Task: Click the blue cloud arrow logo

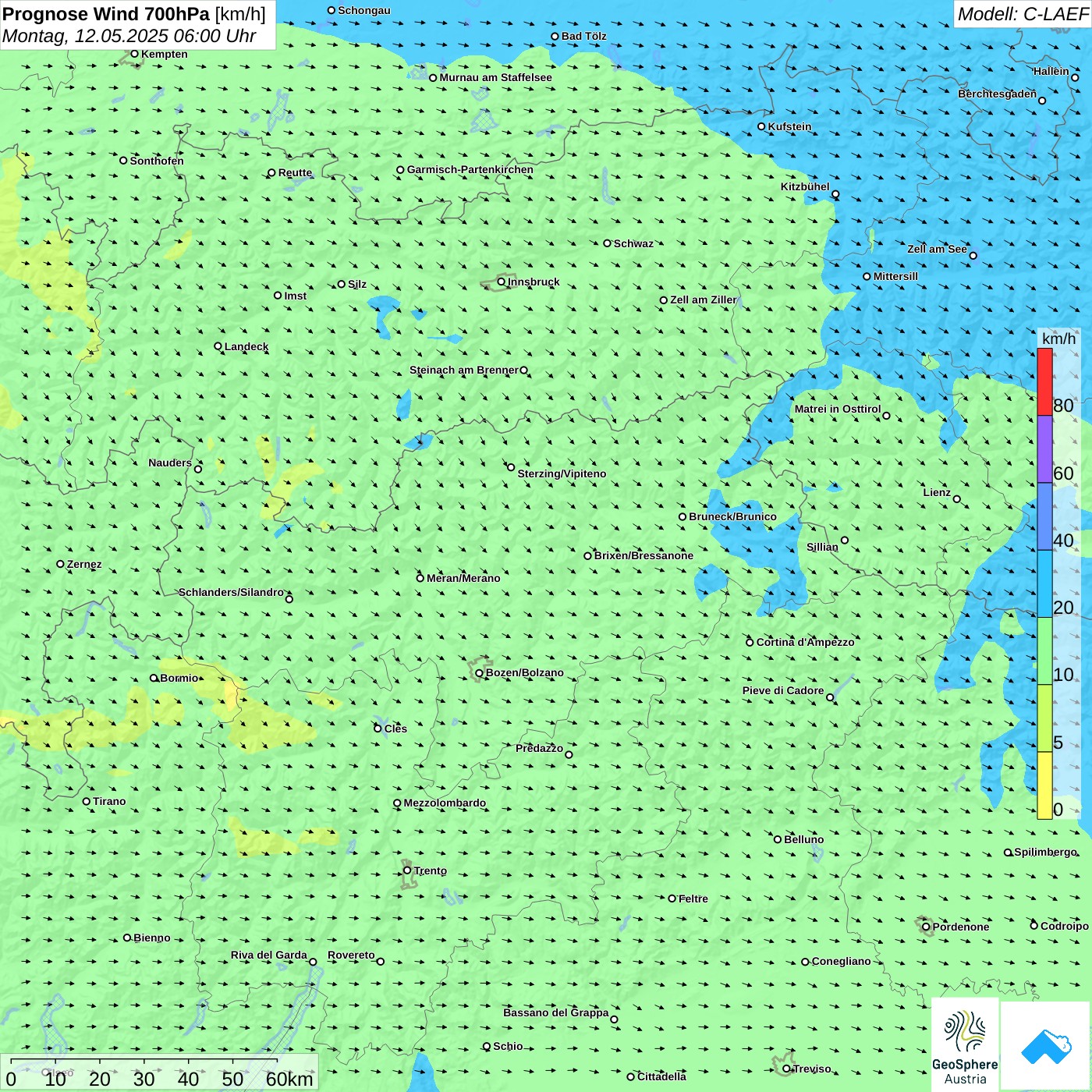Action: point(1045,1046)
